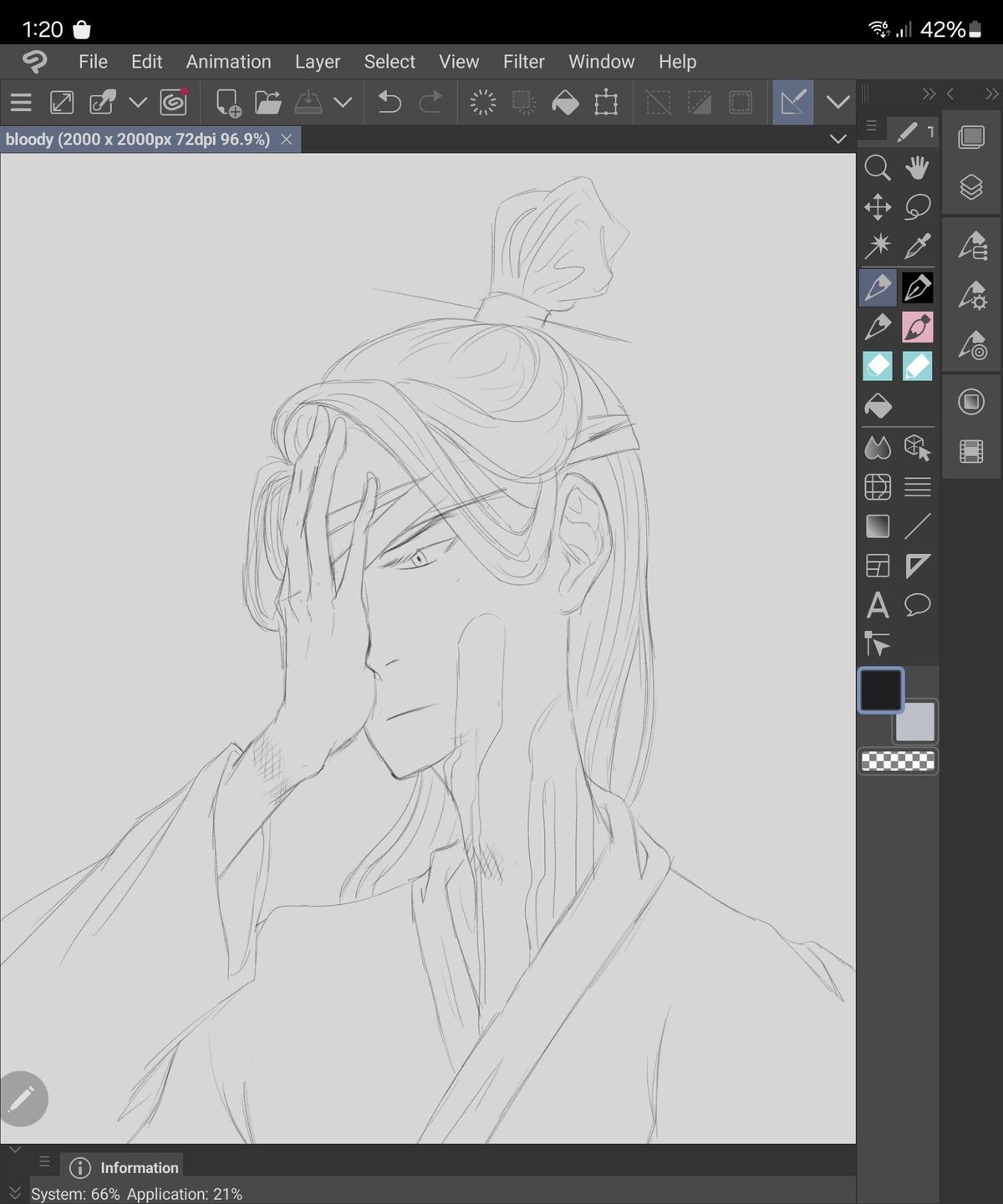The width and height of the screenshot is (1003, 1204).
Task: Open a file with folder icon
Action: 267,103
